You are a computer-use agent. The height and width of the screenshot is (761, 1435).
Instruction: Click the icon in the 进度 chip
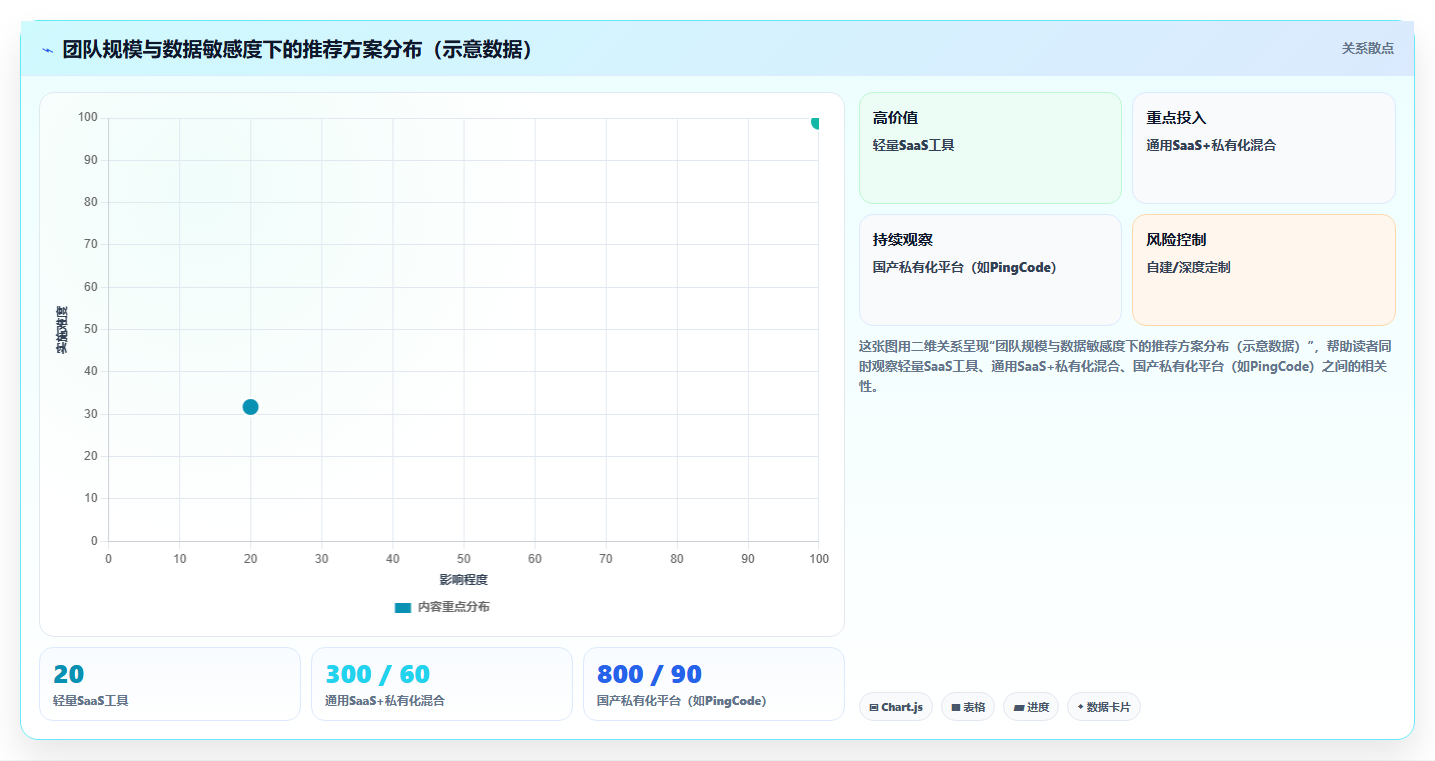[1019, 707]
